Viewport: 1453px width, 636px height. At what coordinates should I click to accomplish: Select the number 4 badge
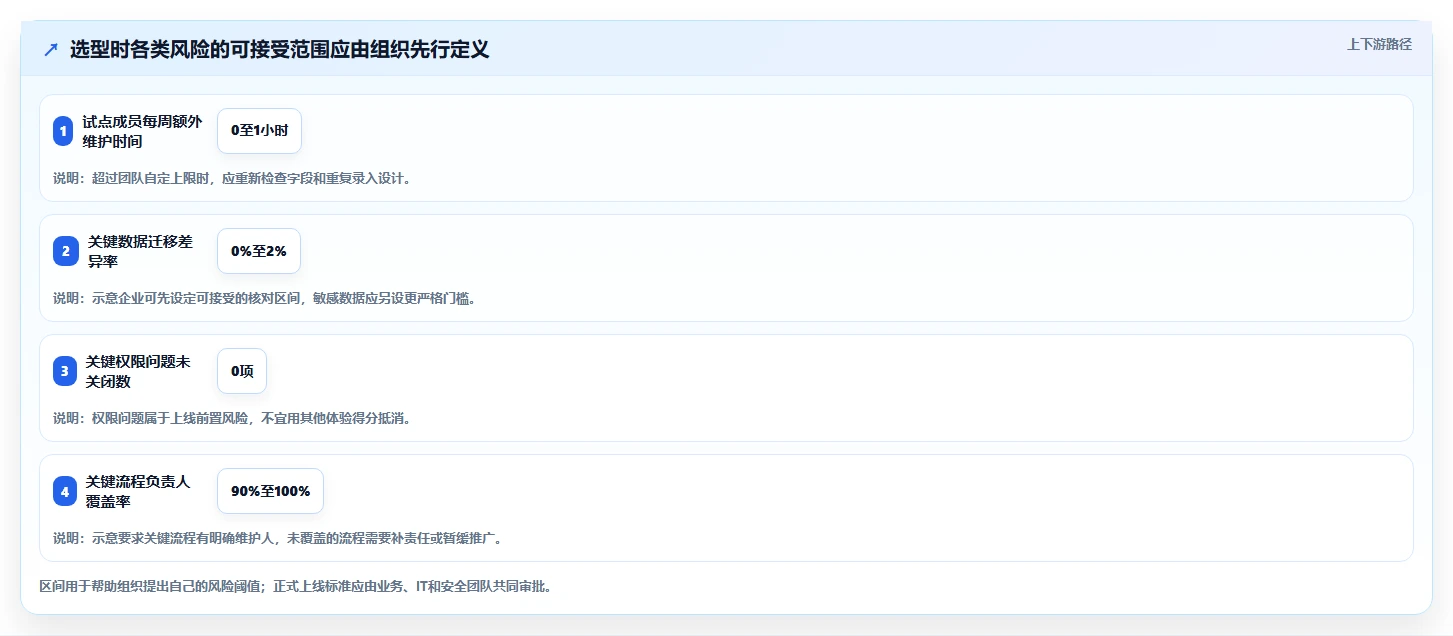click(x=65, y=491)
